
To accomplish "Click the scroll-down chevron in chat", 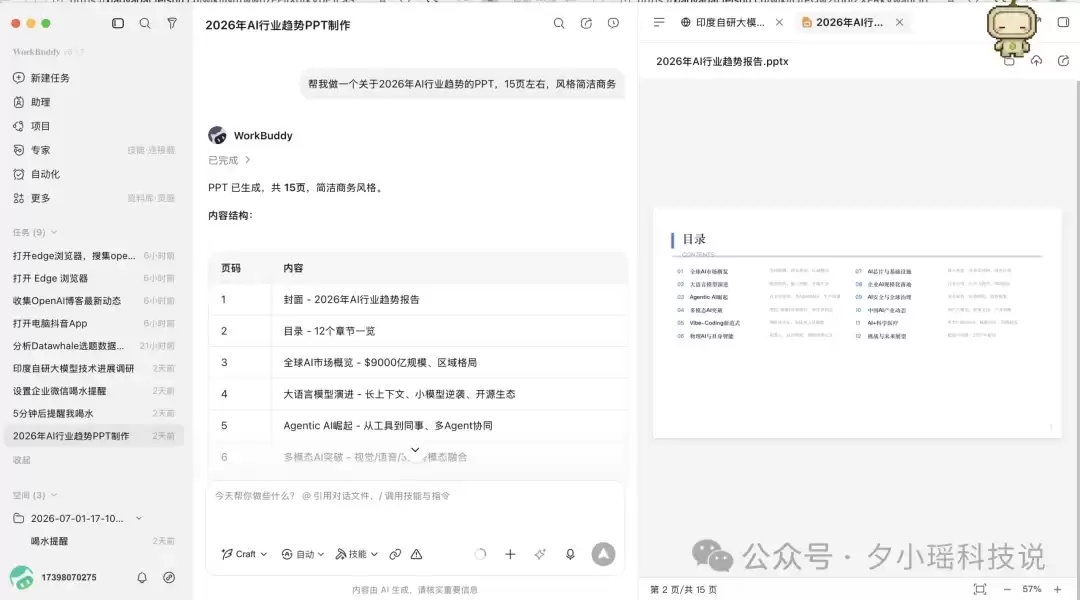I will point(415,451).
